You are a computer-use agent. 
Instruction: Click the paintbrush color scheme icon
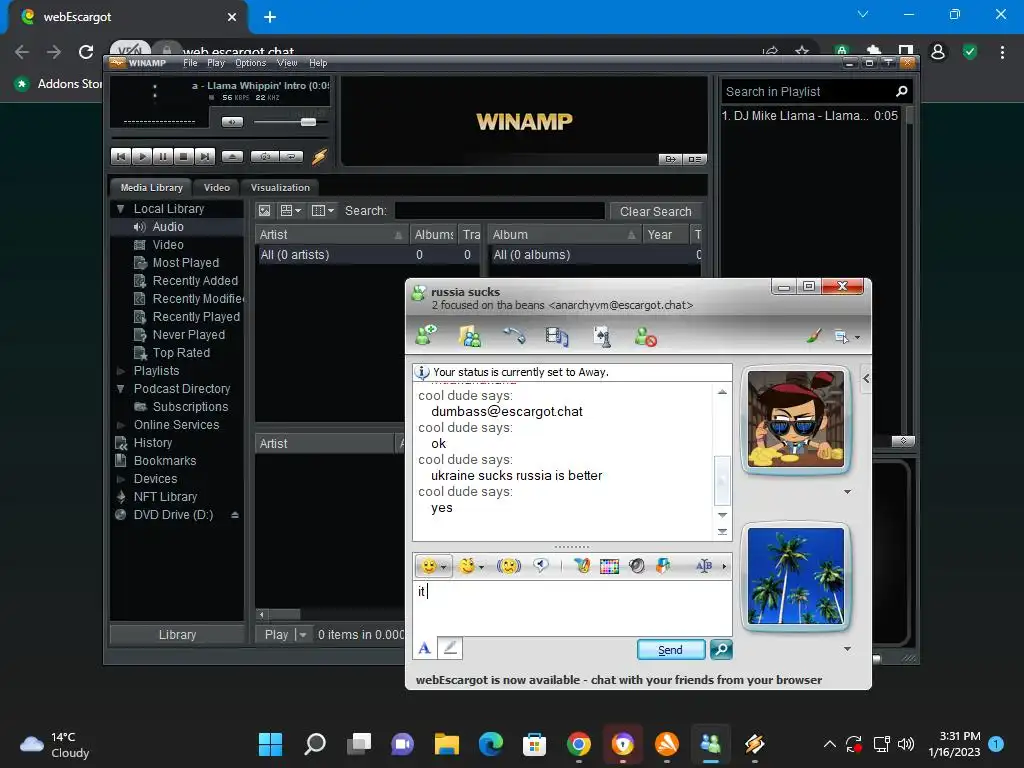[x=814, y=336]
